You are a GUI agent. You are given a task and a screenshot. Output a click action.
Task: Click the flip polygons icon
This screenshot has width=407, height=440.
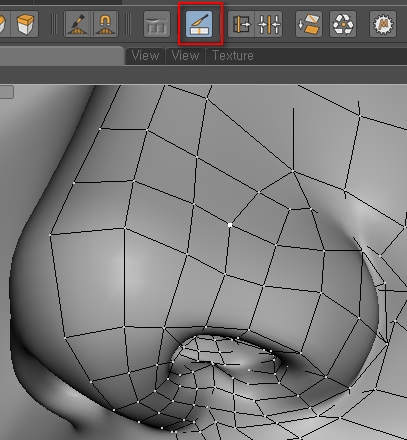click(309, 24)
